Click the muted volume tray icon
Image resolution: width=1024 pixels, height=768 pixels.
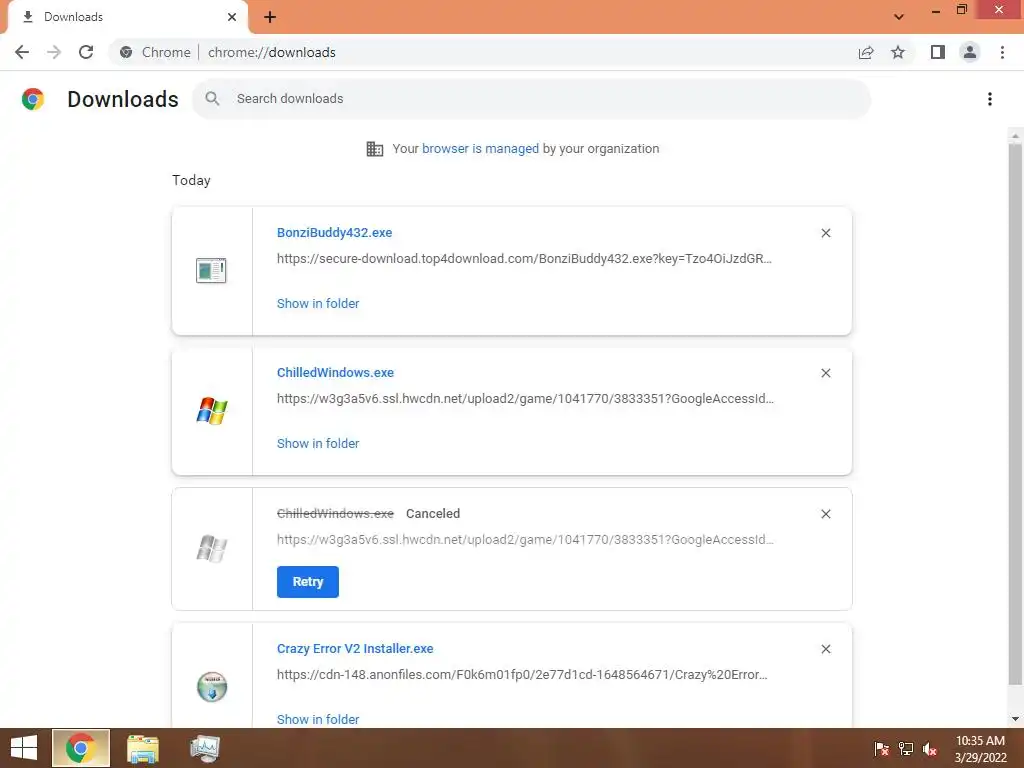(x=930, y=749)
